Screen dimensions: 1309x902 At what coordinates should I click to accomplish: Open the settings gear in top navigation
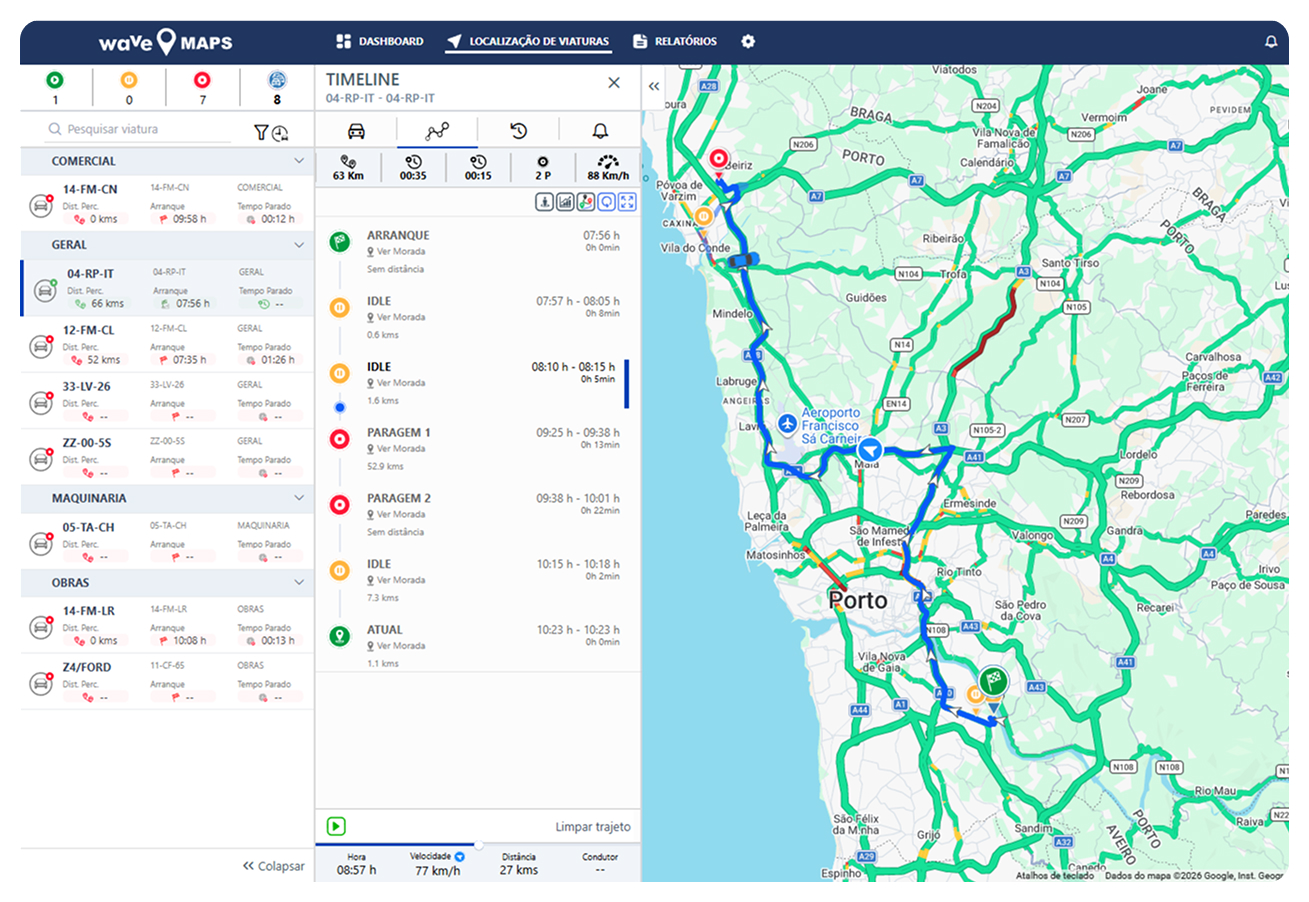pyautogui.click(x=748, y=42)
